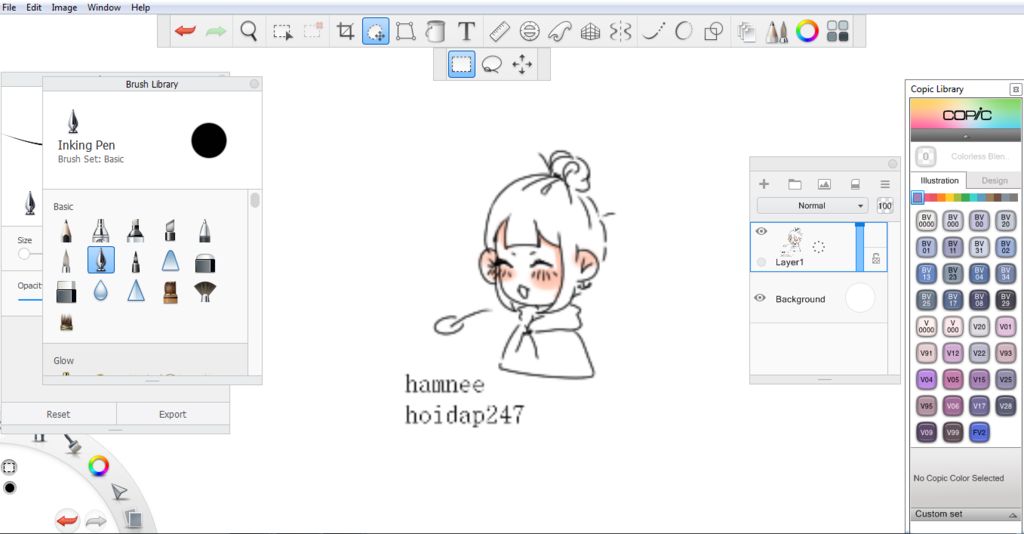The image size is (1024, 534).
Task: Toggle the lock on Layer1
Action: 876,259
